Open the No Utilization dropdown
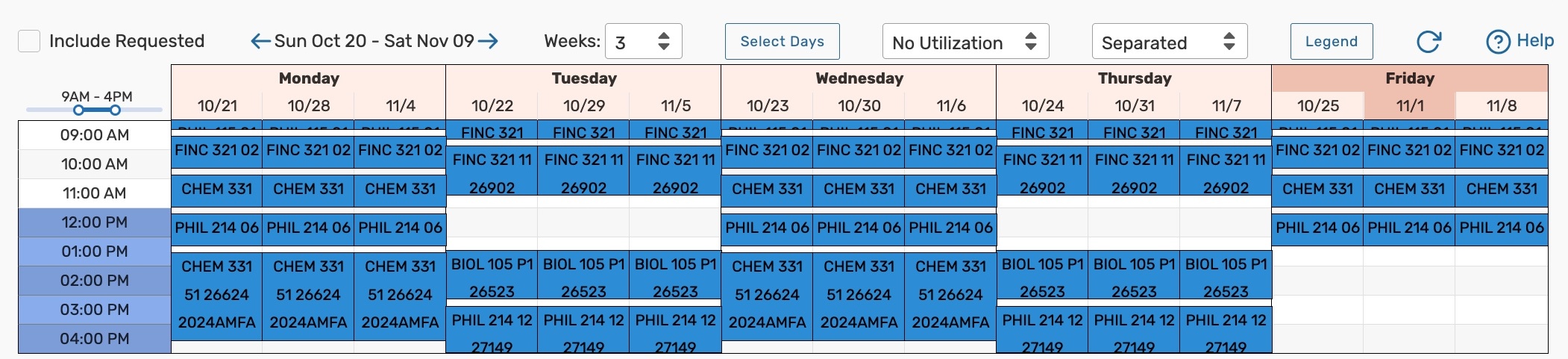 click(x=965, y=42)
